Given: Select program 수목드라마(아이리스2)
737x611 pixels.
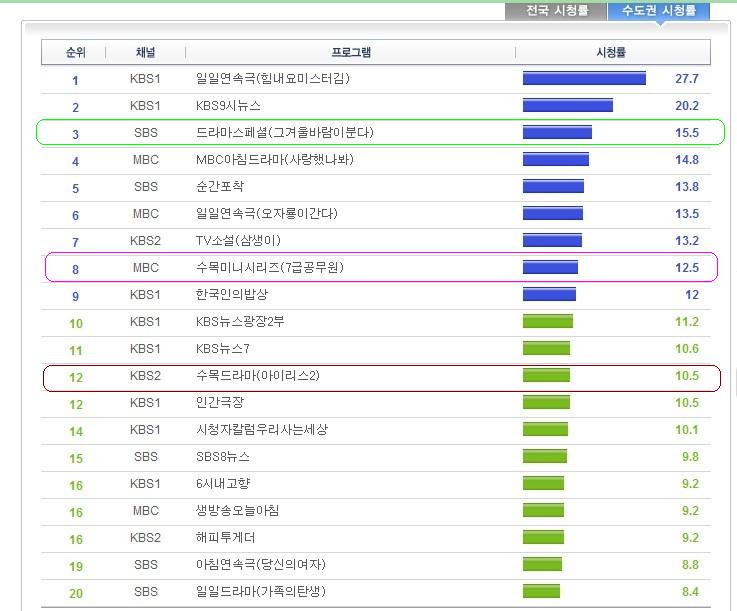Looking at the screenshot, I should point(258,376).
